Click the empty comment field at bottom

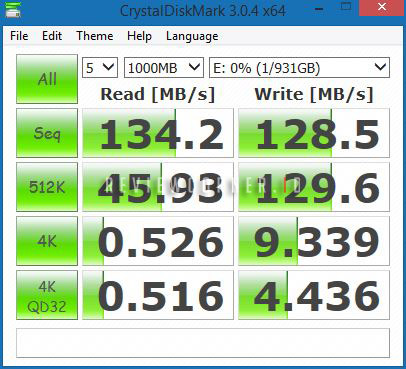[203, 343]
